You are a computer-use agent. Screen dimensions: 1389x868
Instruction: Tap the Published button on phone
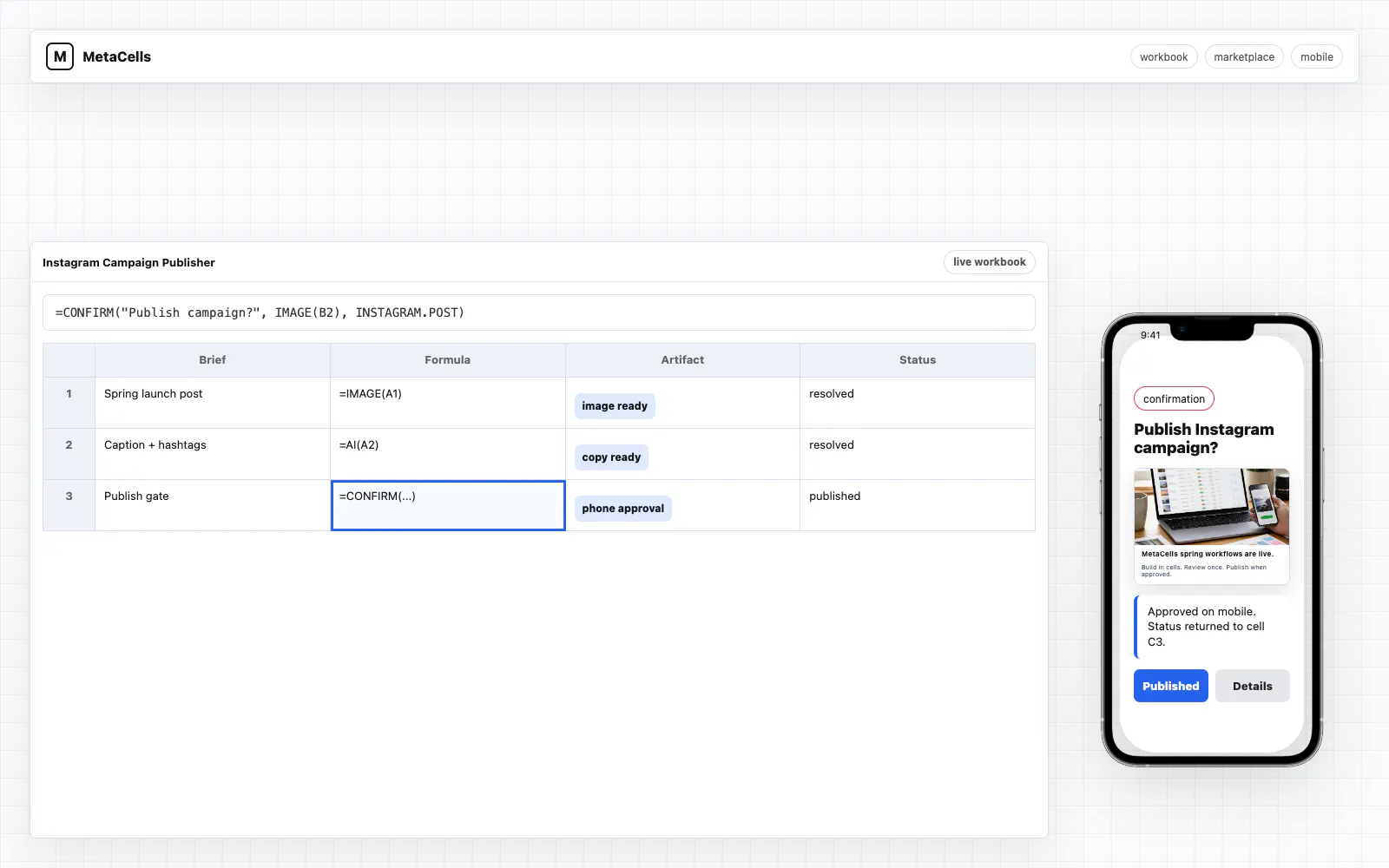coord(1170,686)
